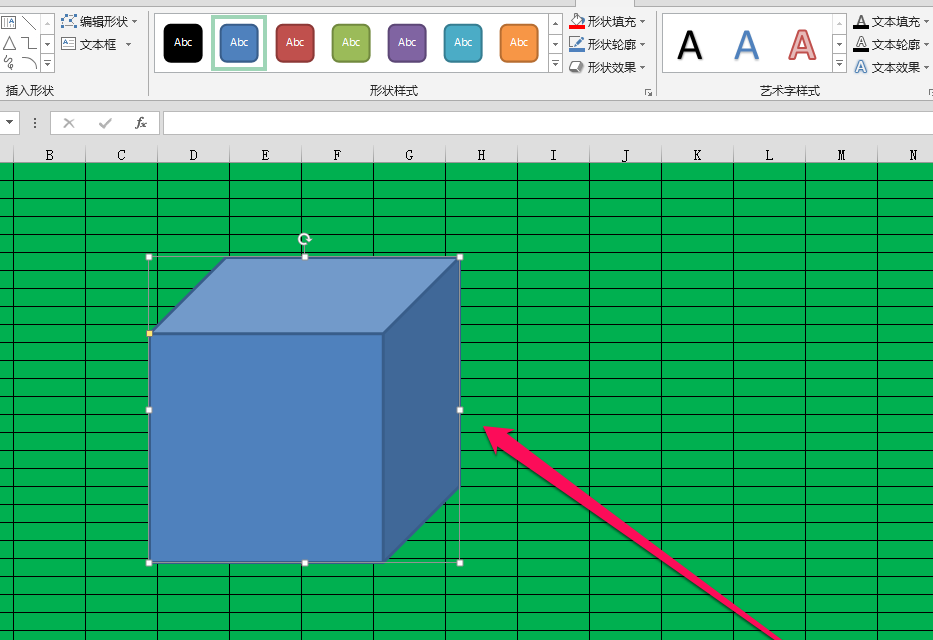Select the Isosceles Triangle shape tool

[8, 43]
